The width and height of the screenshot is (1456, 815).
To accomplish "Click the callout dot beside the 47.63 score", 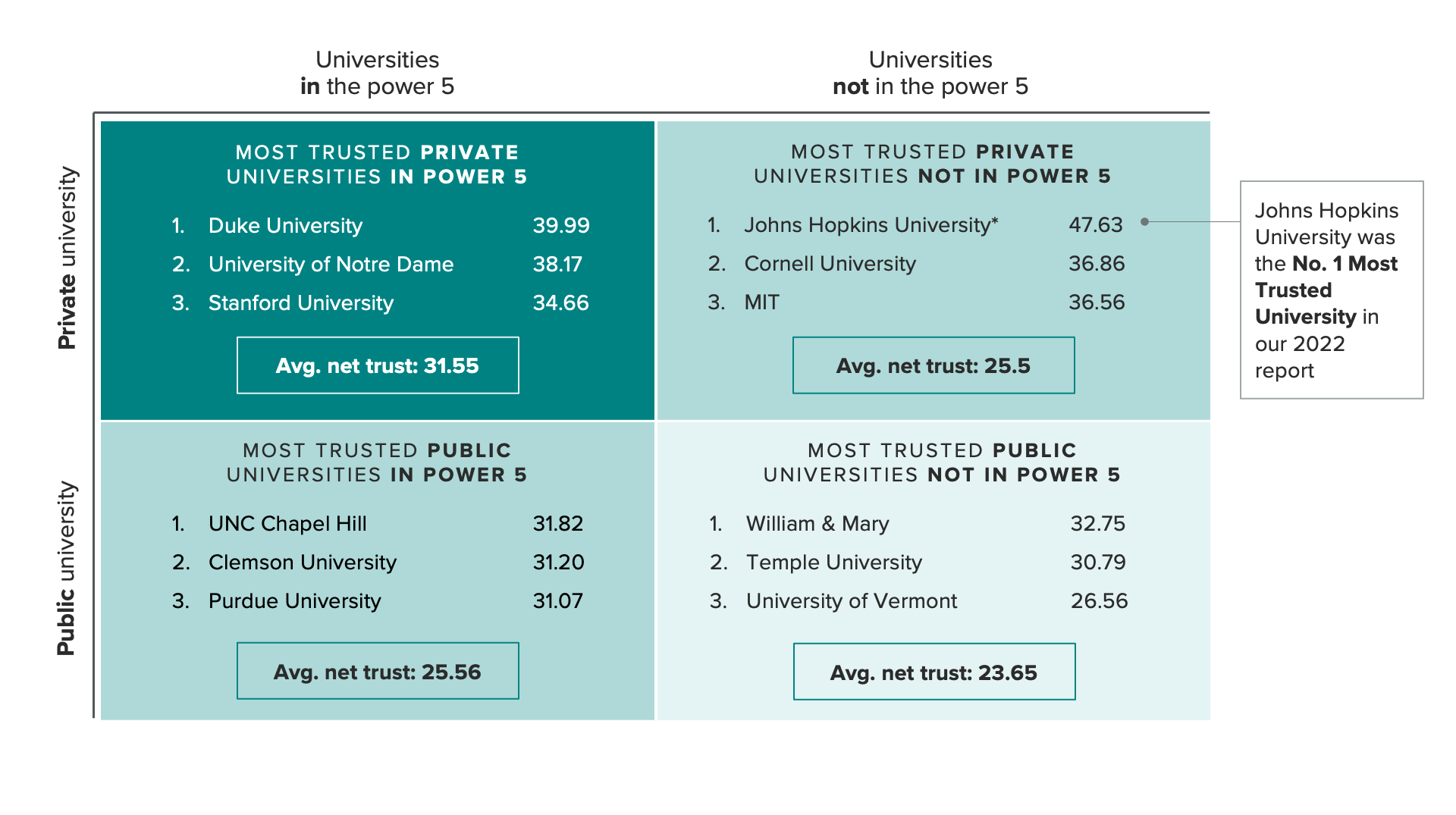I will tap(1145, 222).
